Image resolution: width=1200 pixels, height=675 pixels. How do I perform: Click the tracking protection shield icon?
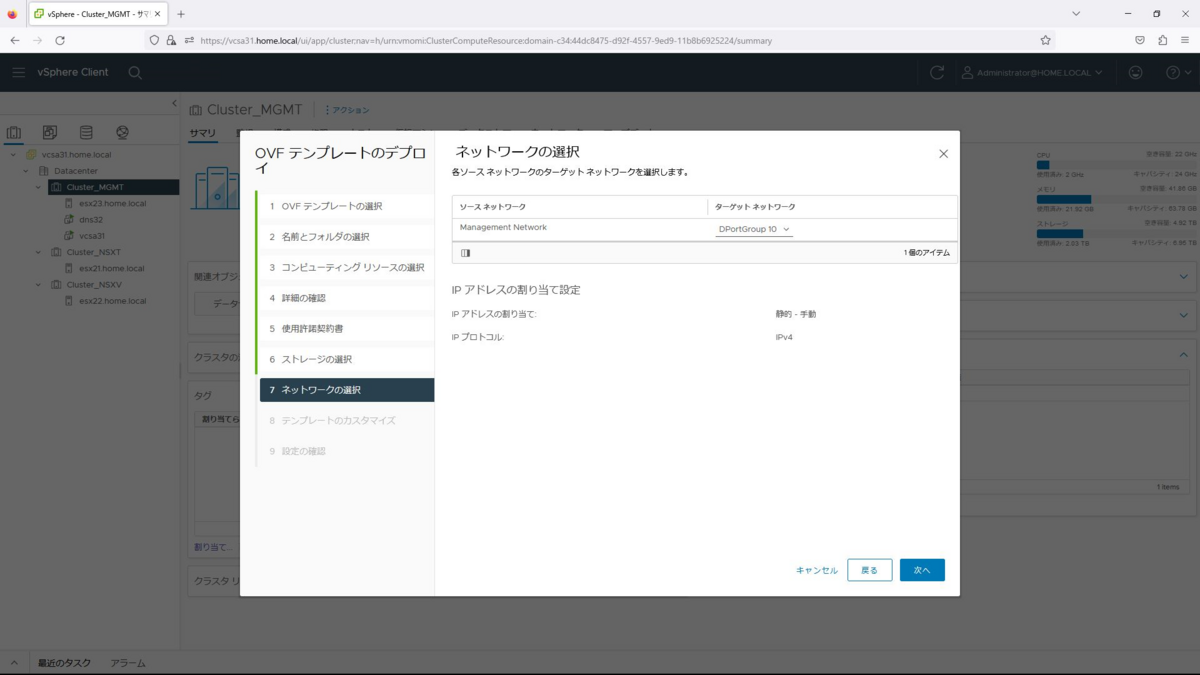point(154,40)
